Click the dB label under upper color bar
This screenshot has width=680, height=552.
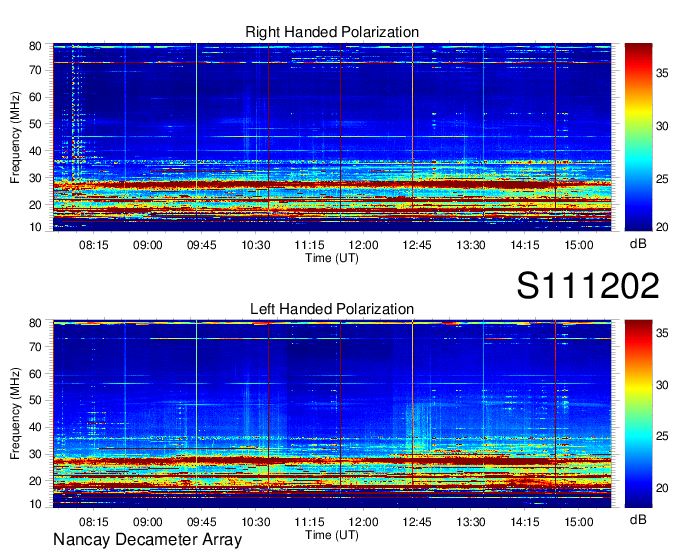[638, 244]
